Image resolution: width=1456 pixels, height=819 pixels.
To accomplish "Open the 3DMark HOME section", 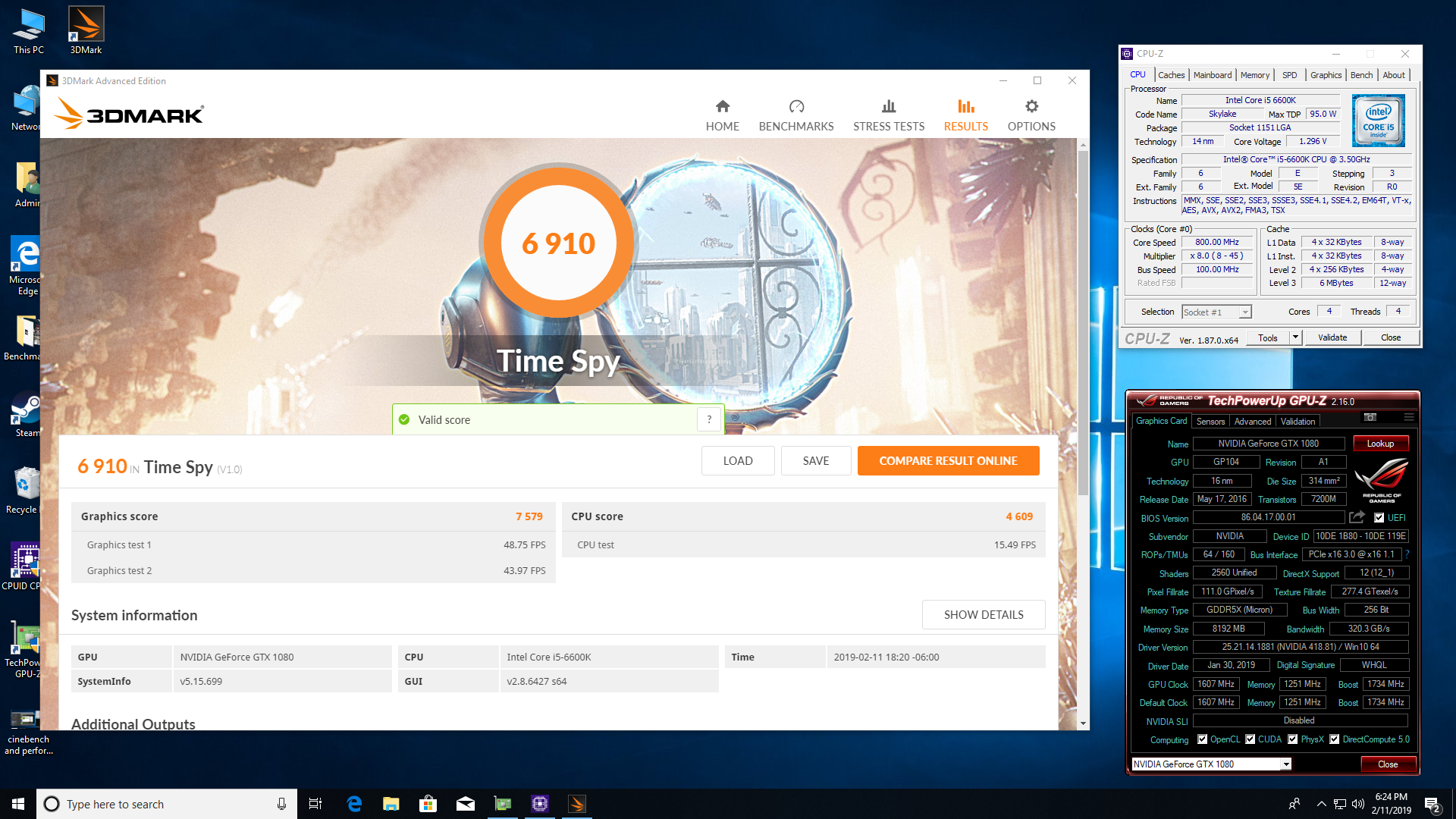I will tap(722, 115).
